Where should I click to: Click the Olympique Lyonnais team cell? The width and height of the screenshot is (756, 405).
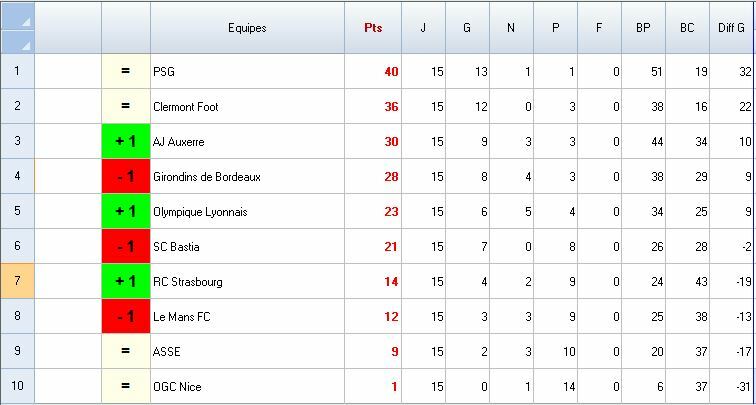247,212
